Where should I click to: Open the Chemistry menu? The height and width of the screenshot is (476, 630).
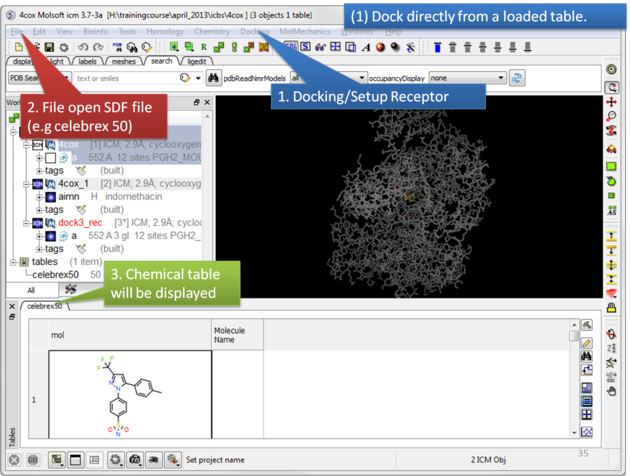pyautogui.click(x=211, y=32)
